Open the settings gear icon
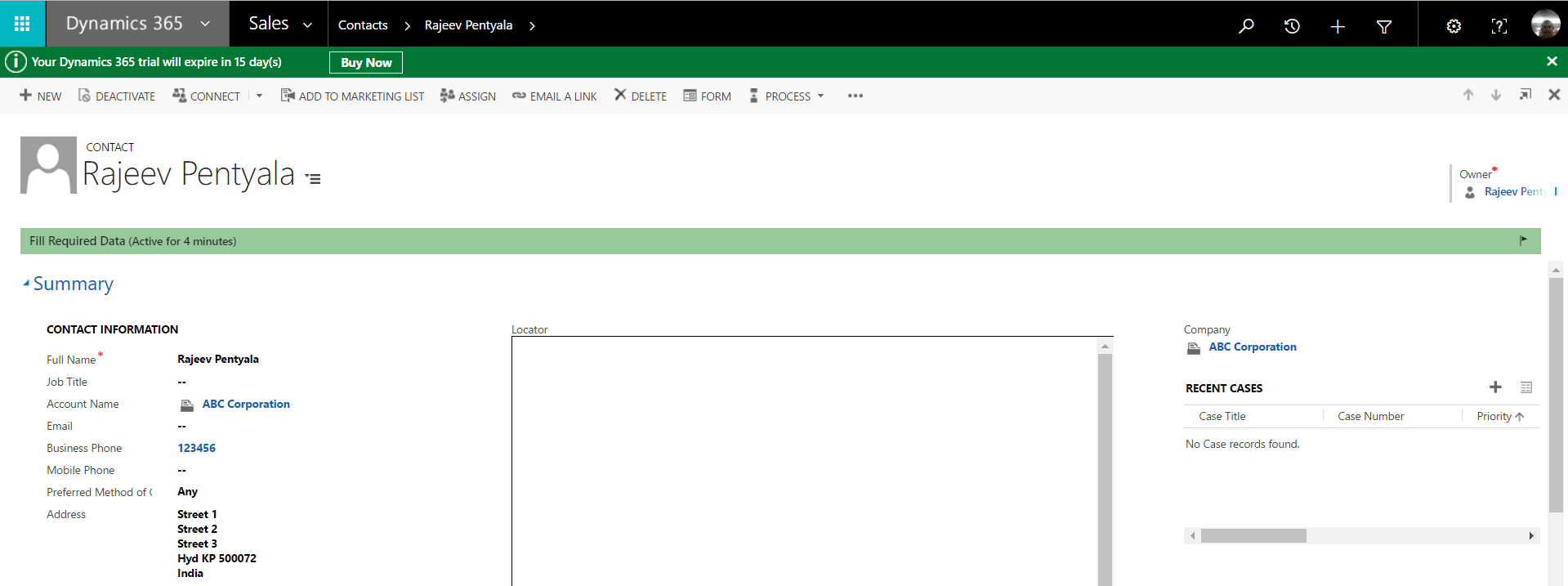The width and height of the screenshot is (1568, 586). 1454,26
